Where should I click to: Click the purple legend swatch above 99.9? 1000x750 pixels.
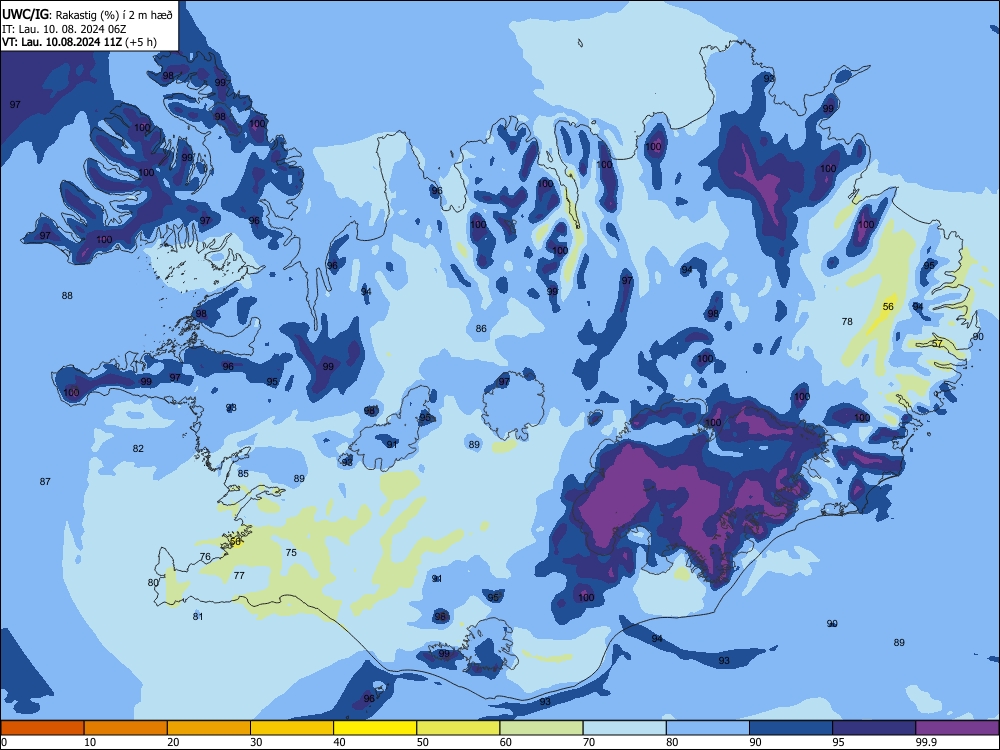(x=957, y=728)
